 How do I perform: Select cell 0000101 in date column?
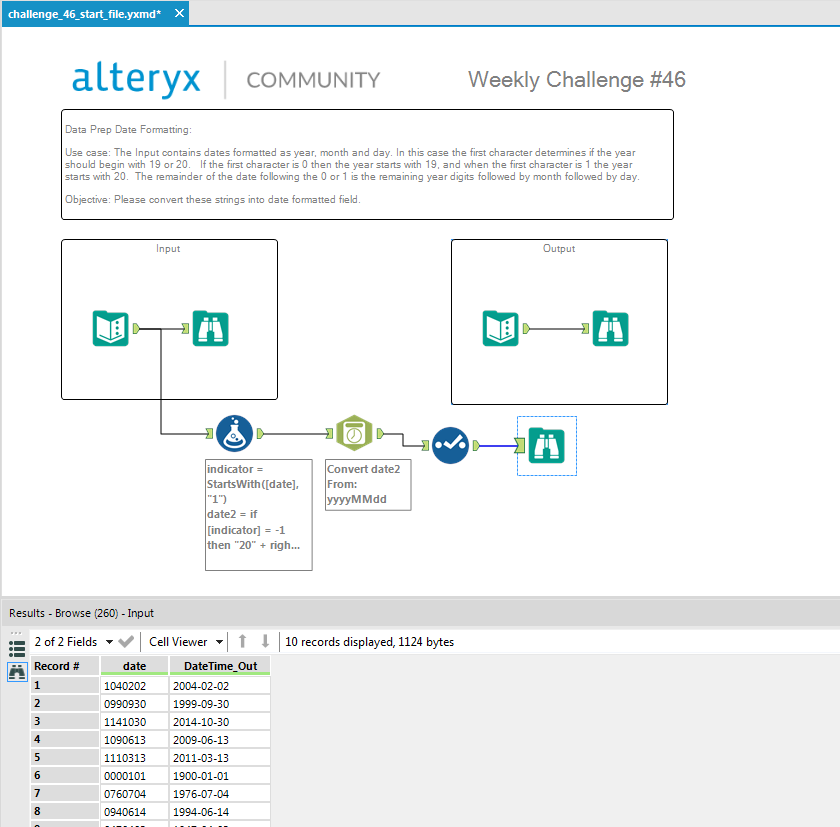[134, 776]
